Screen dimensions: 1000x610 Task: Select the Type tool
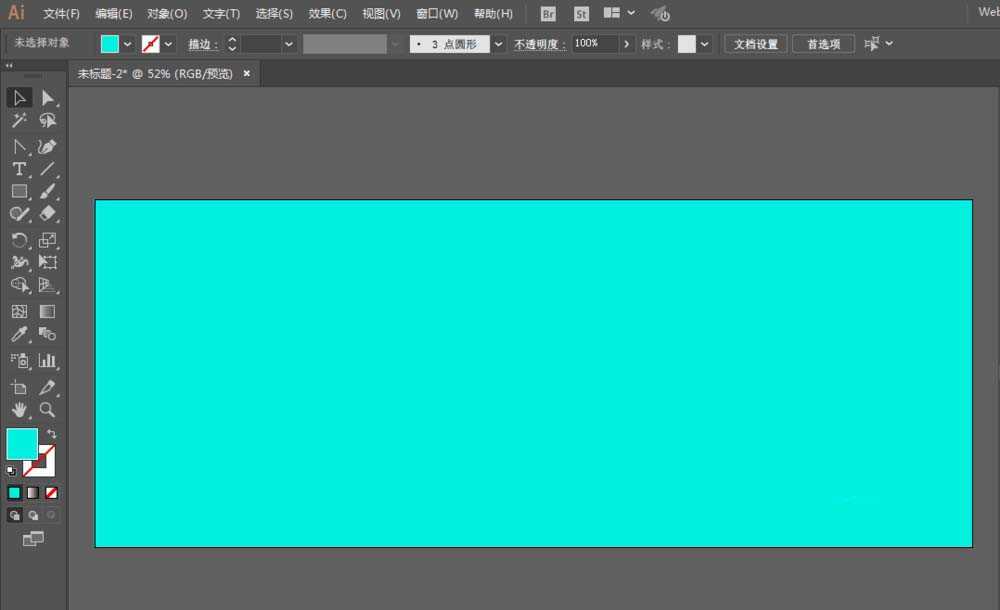tap(19, 169)
